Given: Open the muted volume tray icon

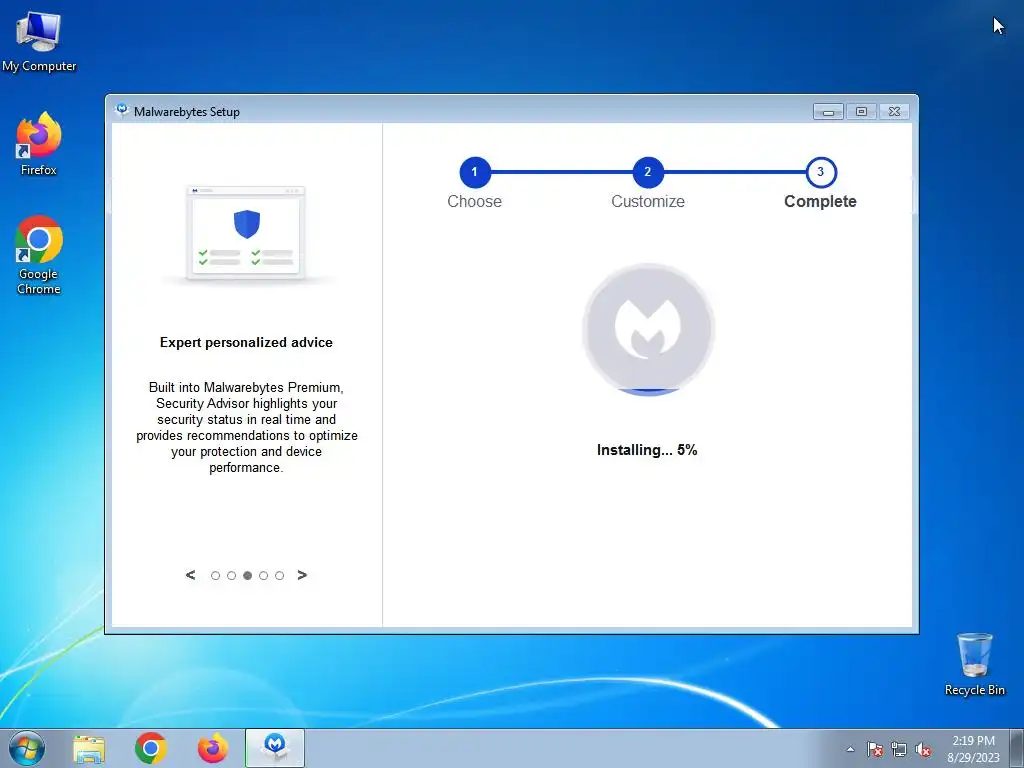Looking at the screenshot, I should [x=923, y=749].
